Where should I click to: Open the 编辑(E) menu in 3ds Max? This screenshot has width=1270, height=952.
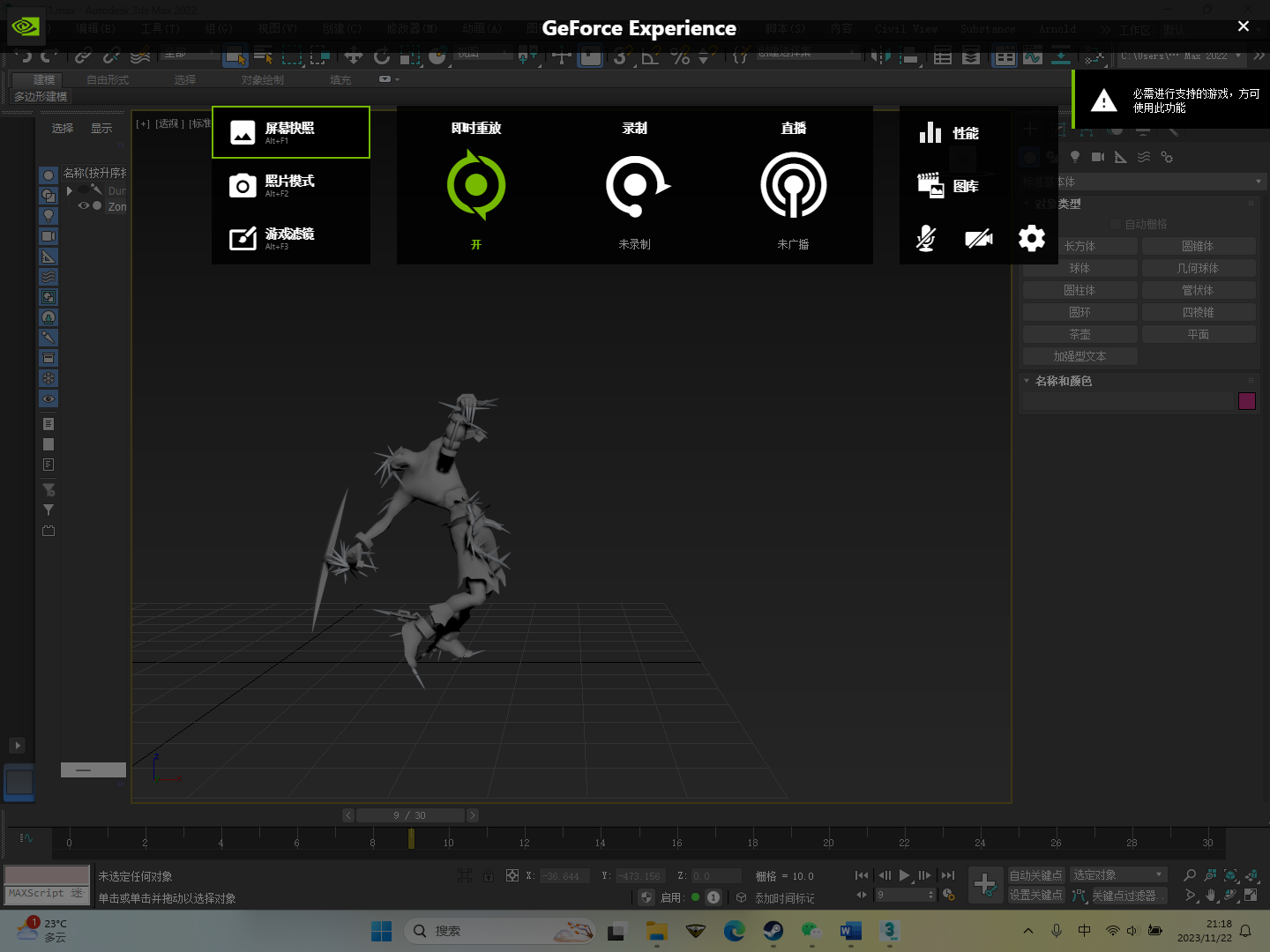point(95,29)
